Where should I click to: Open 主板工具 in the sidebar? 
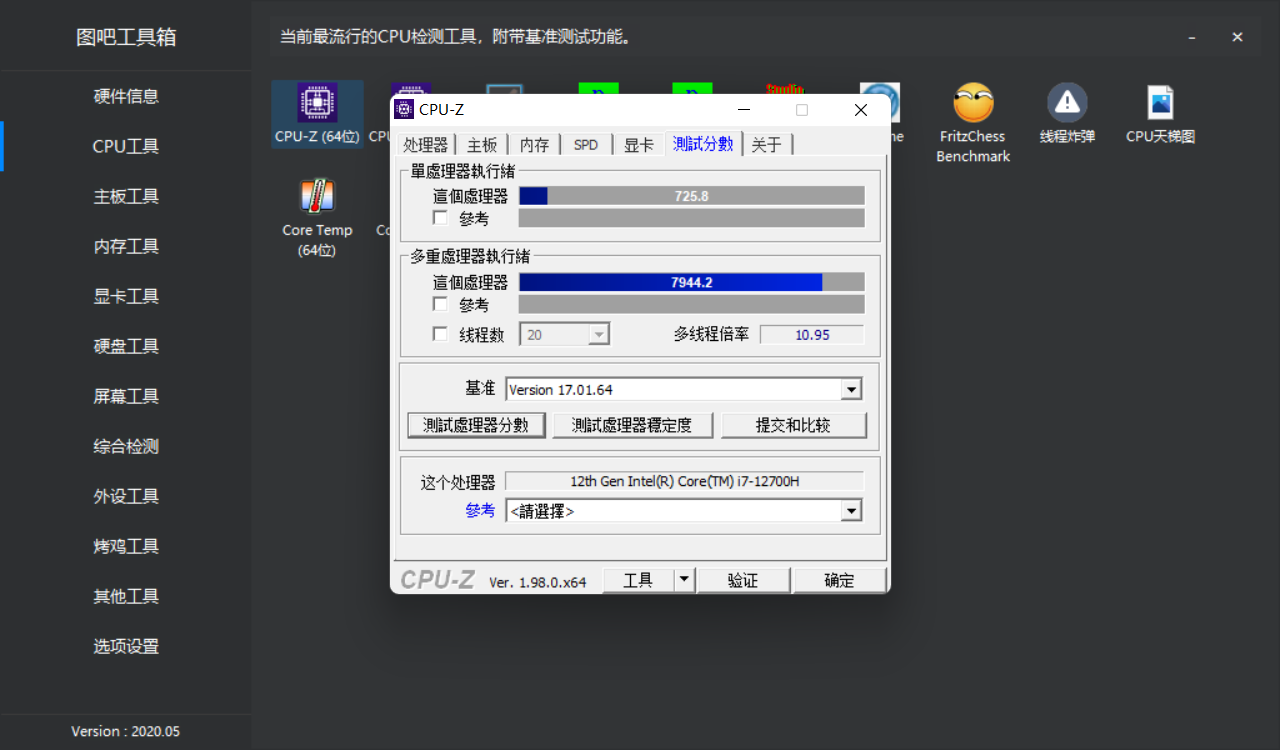point(126,196)
